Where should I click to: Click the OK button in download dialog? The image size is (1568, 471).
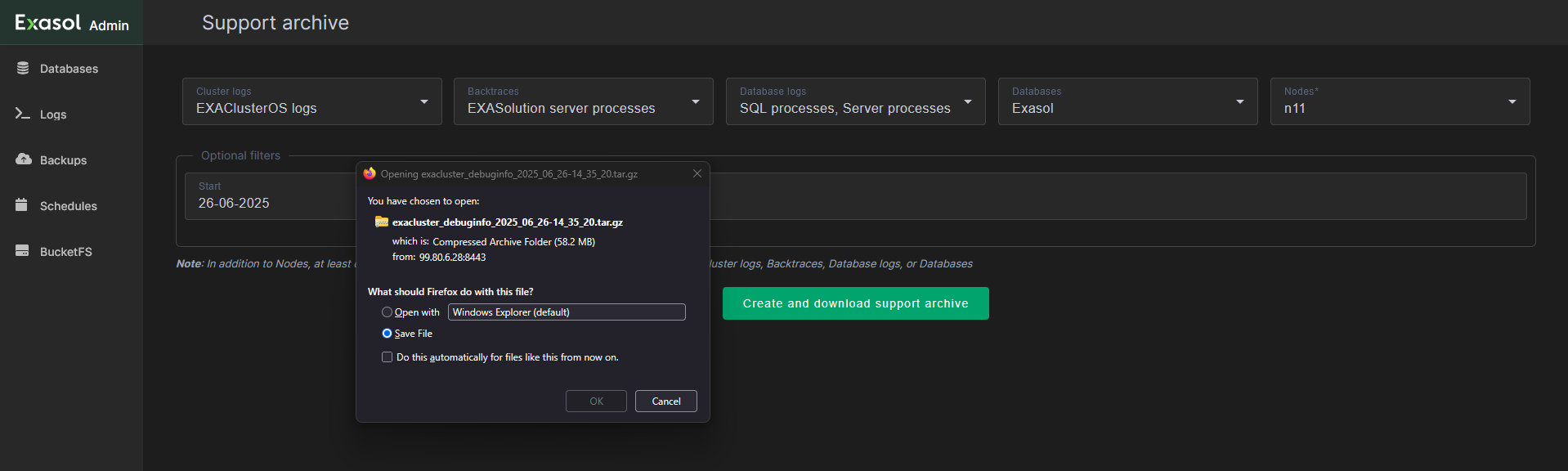[x=596, y=401]
